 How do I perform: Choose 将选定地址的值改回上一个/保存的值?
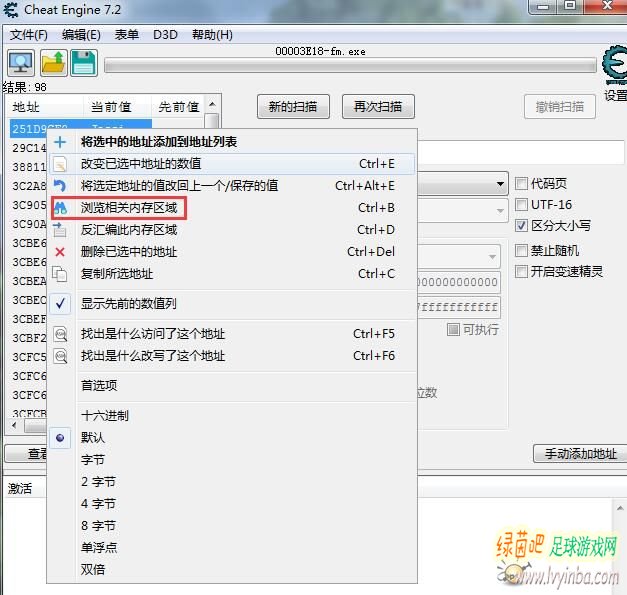[x=232, y=186]
